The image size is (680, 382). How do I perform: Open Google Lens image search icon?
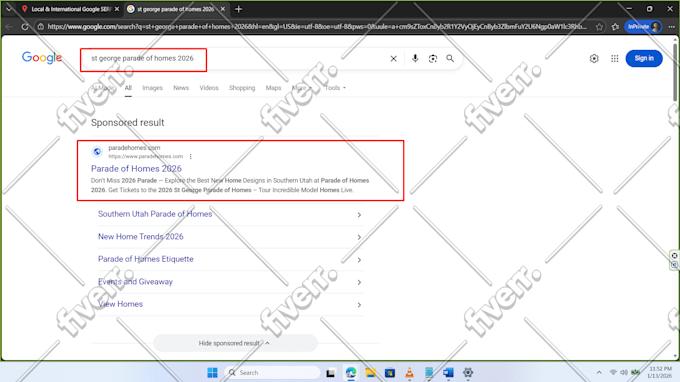tap(433, 59)
